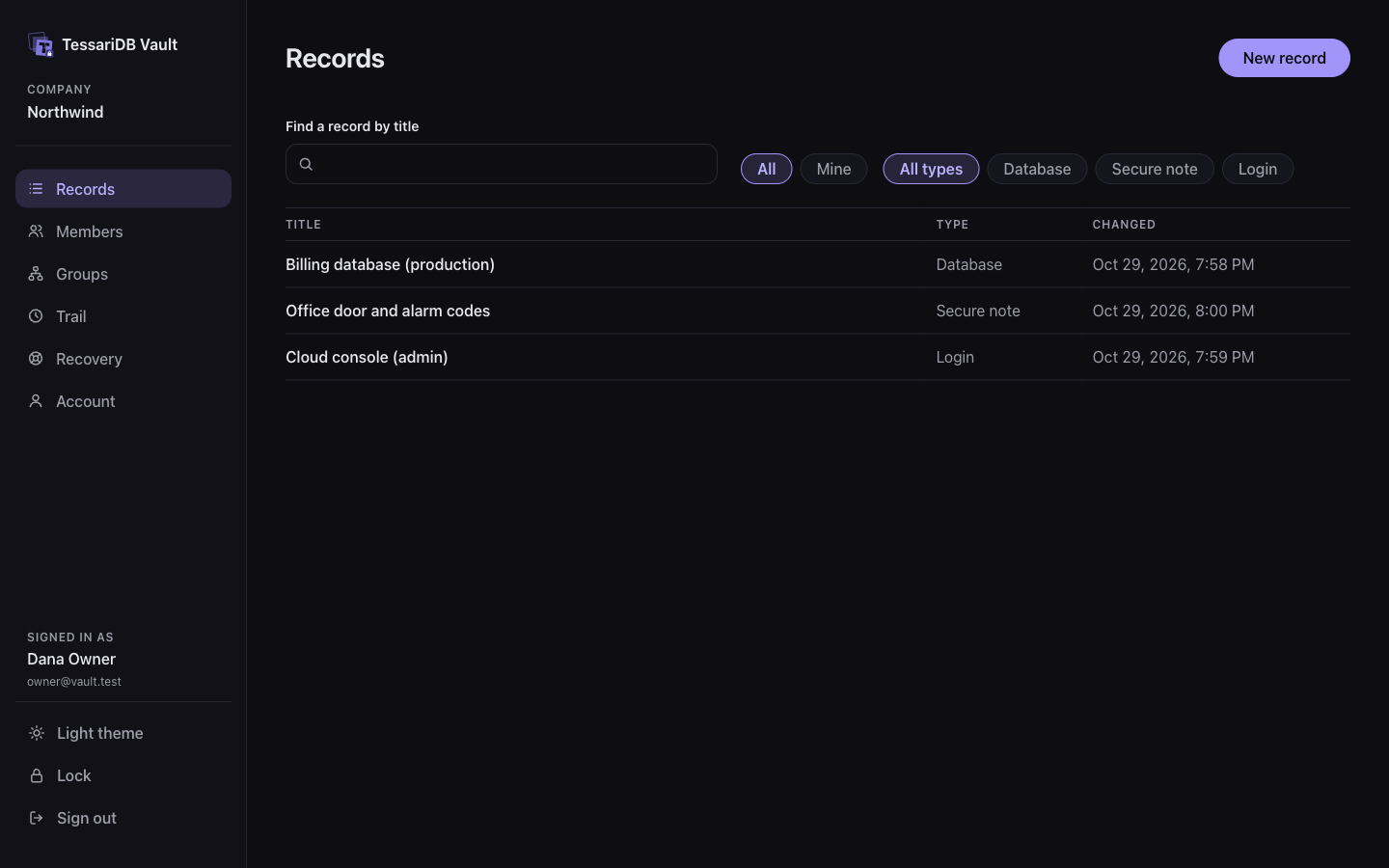This screenshot has height=868, width=1389.
Task: Click the TITLE column header
Action: coord(303,225)
